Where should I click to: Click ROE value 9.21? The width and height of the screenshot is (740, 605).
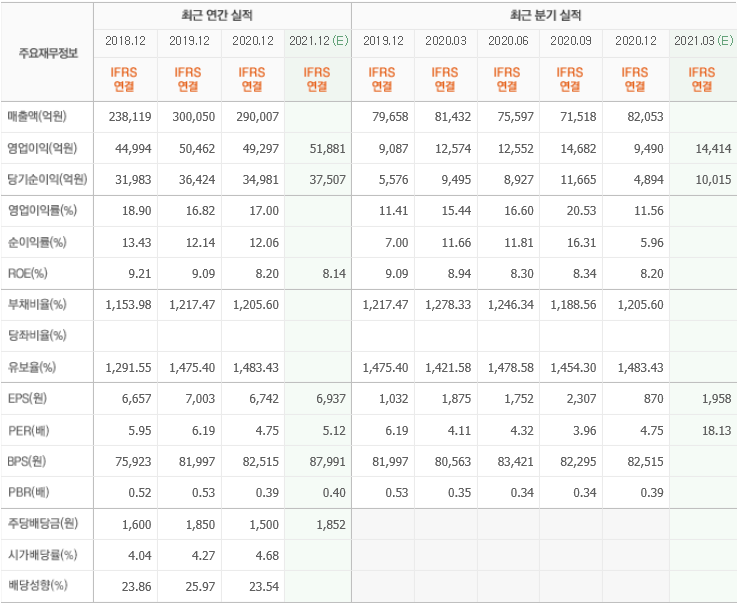tap(140, 274)
